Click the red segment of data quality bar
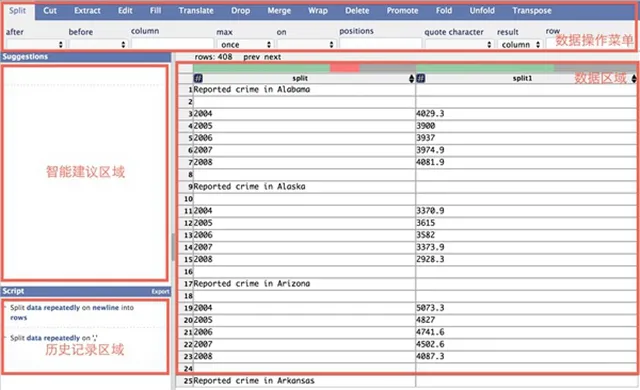Screen dimensions: 640x390 (x=345, y=68)
